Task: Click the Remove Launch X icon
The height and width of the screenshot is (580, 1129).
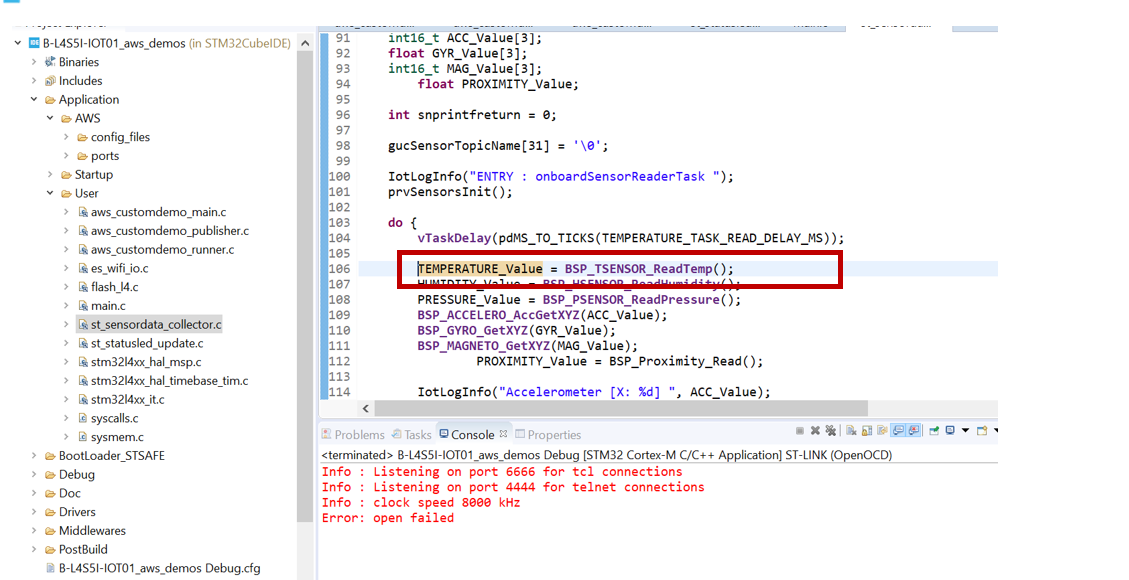Action: coord(815,430)
